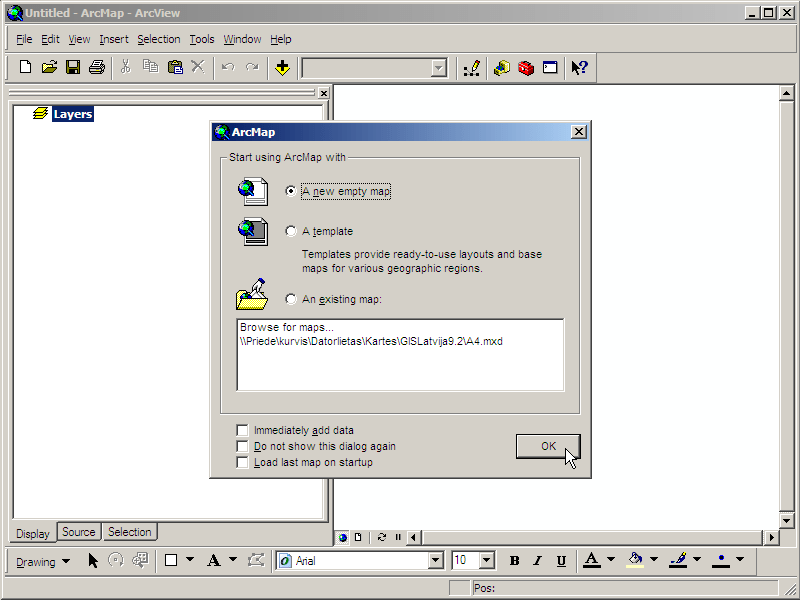The width and height of the screenshot is (800, 600).
Task: Switch to Layout View page icon
Action: click(358, 537)
